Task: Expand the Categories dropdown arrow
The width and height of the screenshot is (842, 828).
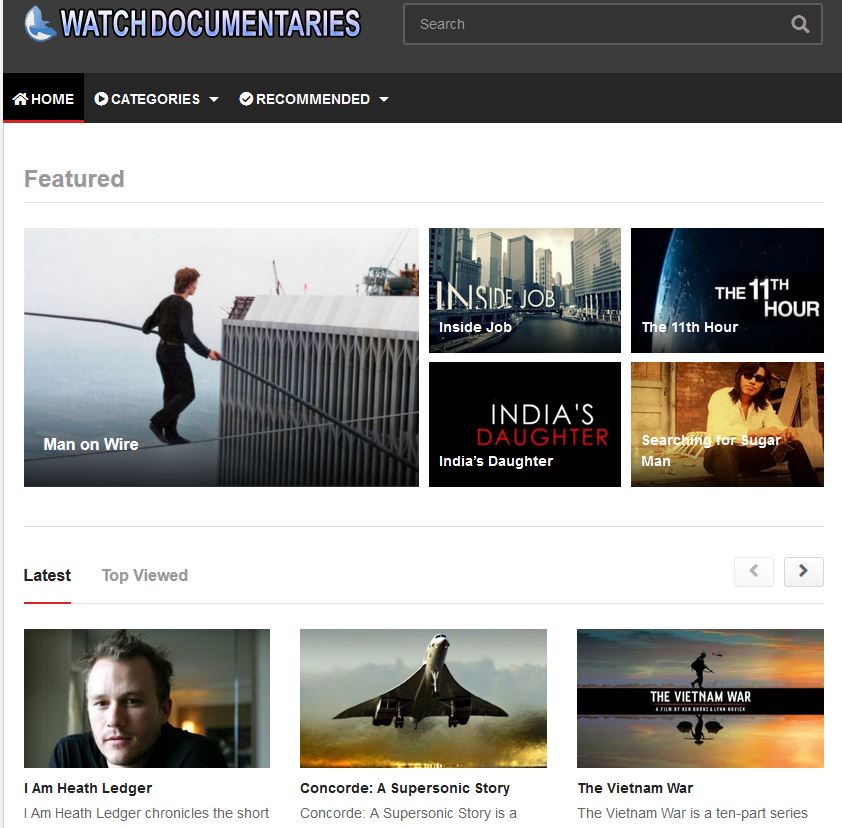Action: [214, 99]
